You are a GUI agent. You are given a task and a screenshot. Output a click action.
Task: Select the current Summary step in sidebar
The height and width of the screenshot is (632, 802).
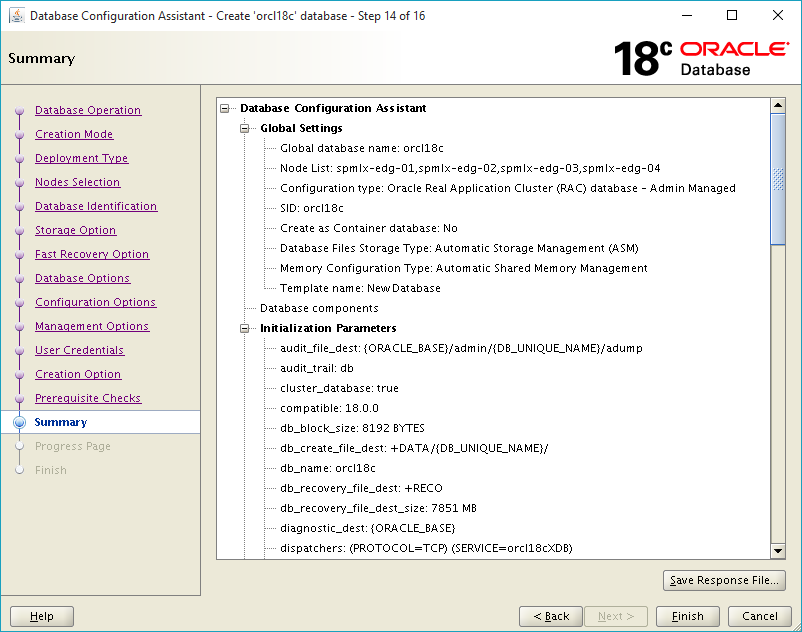click(x=60, y=422)
